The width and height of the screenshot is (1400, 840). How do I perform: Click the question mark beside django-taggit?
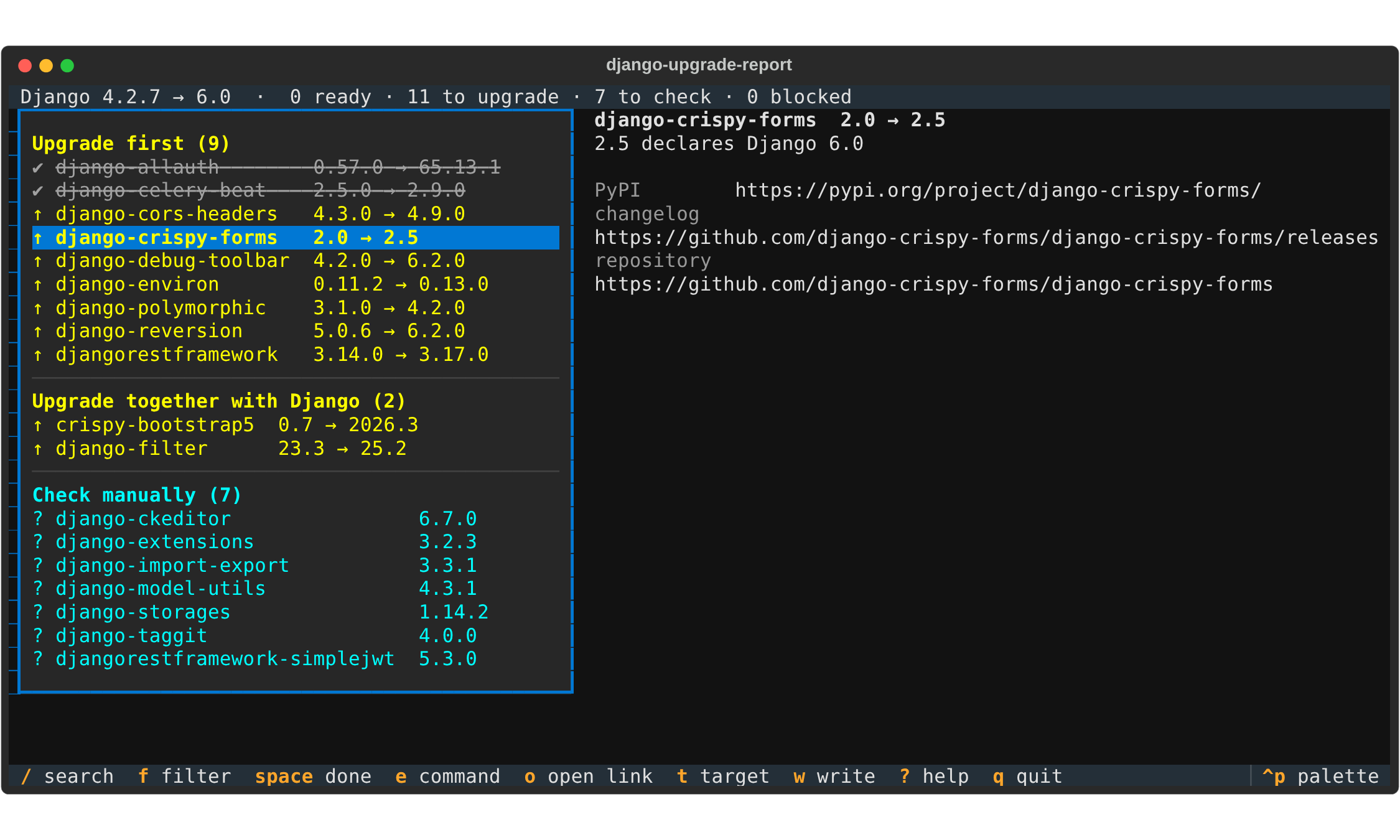38,636
